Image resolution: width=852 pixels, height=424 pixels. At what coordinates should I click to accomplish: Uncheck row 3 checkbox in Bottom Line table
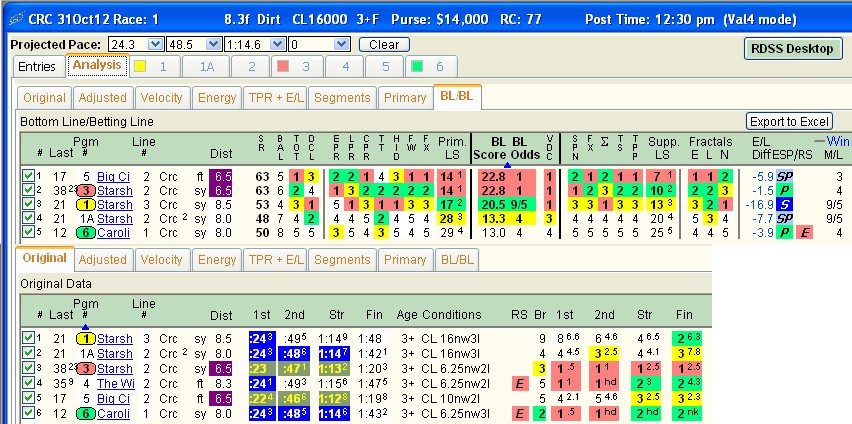[28, 204]
